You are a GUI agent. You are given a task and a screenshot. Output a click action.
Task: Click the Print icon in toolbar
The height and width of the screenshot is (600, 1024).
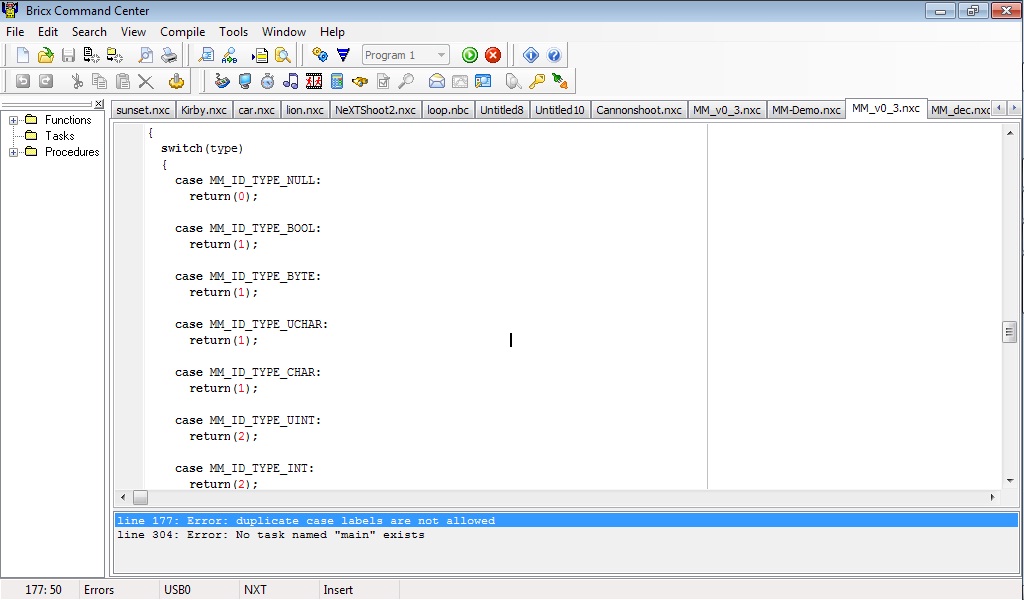[169, 56]
